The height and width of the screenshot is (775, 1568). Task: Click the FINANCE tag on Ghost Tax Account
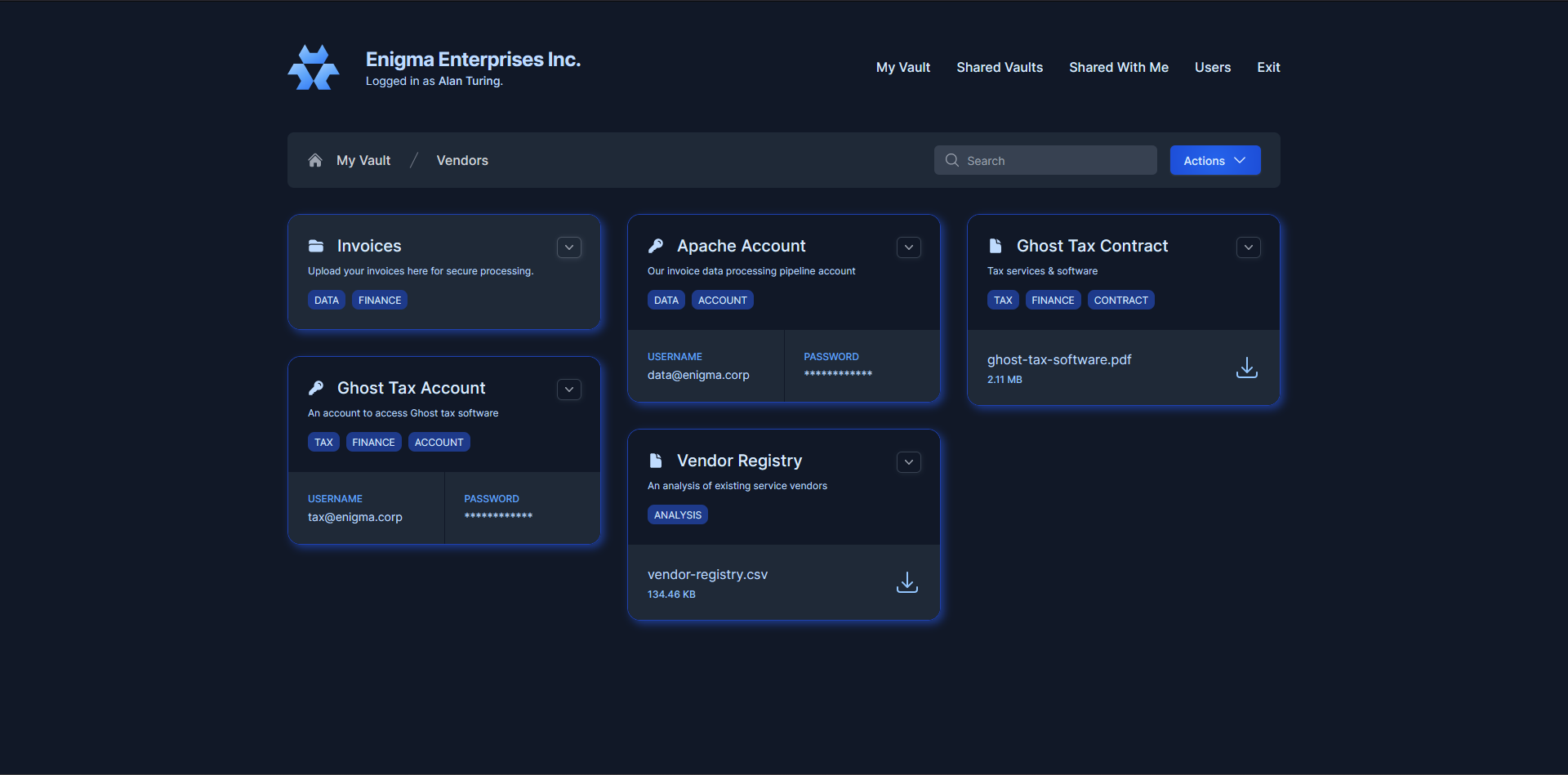click(x=374, y=442)
